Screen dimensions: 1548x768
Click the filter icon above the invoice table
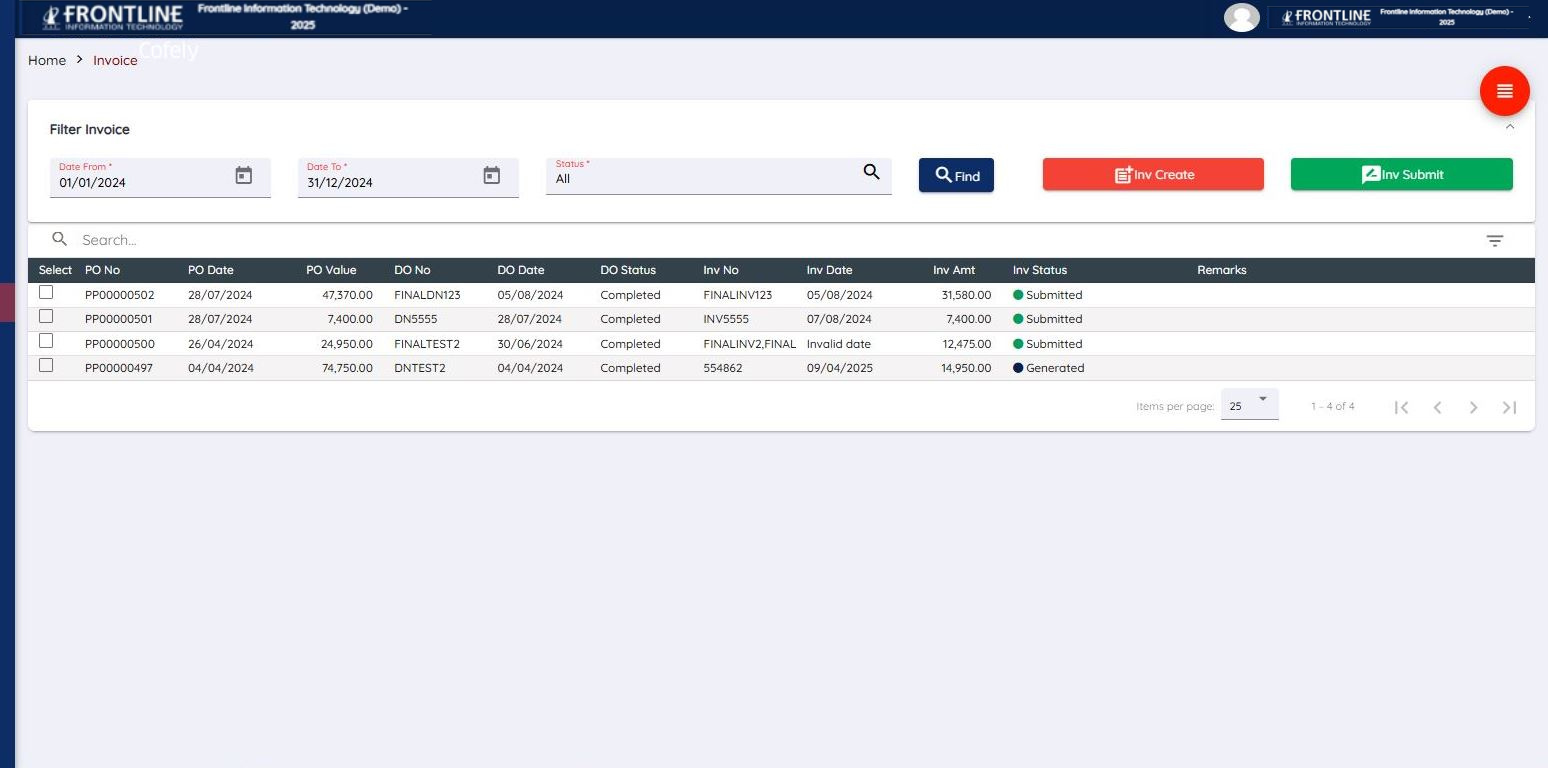click(1494, 240)
